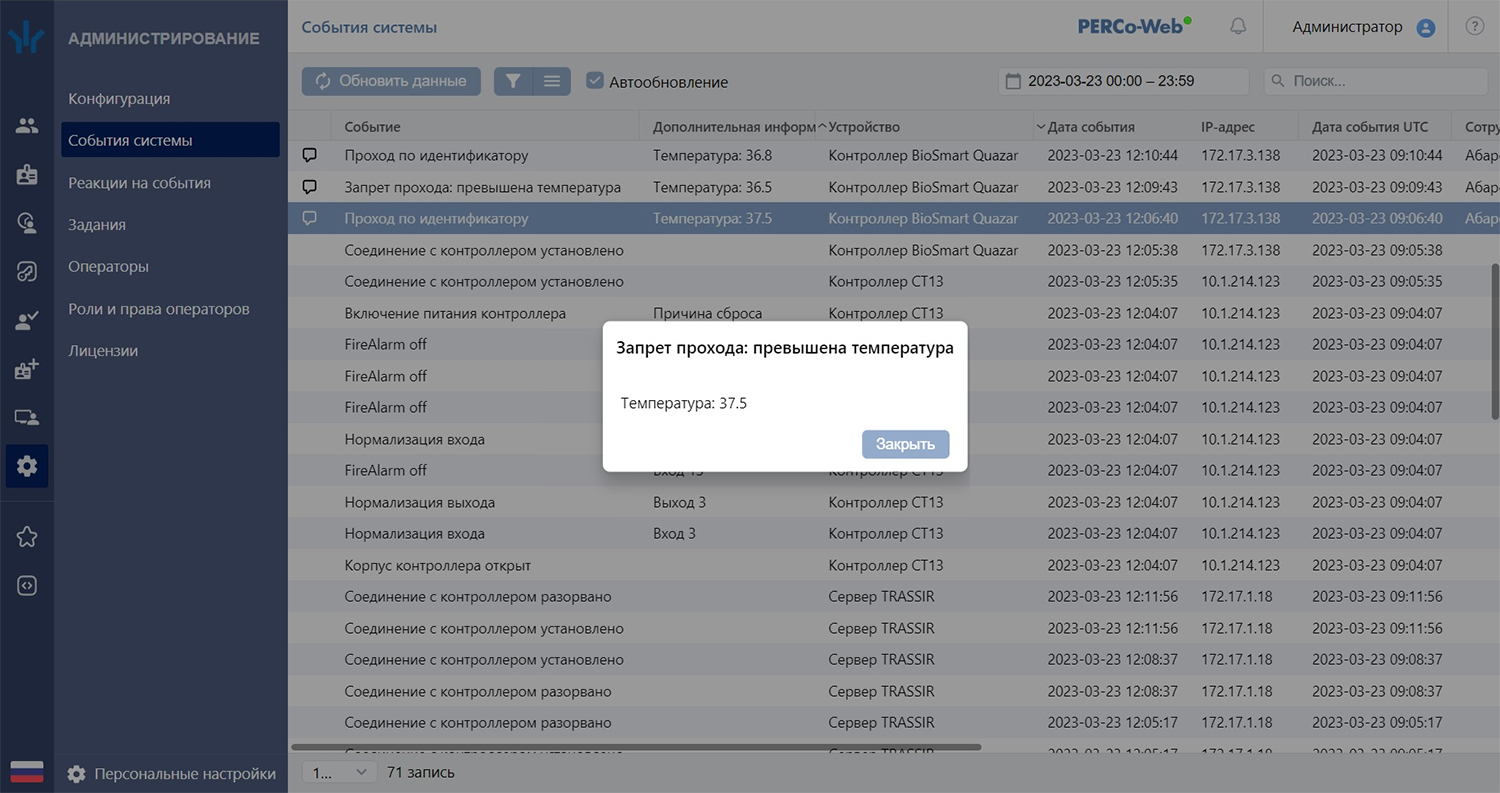Image resolution: width=1500 pixels, height=793 pixels.
Task: Click the filter funnel icon
Action: click(x=513, y=81)
